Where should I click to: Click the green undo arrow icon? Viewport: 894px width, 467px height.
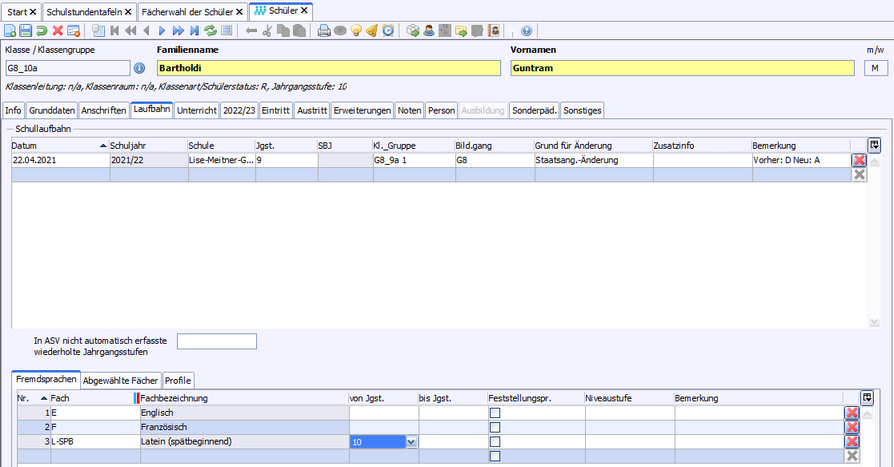pos(42,31)
